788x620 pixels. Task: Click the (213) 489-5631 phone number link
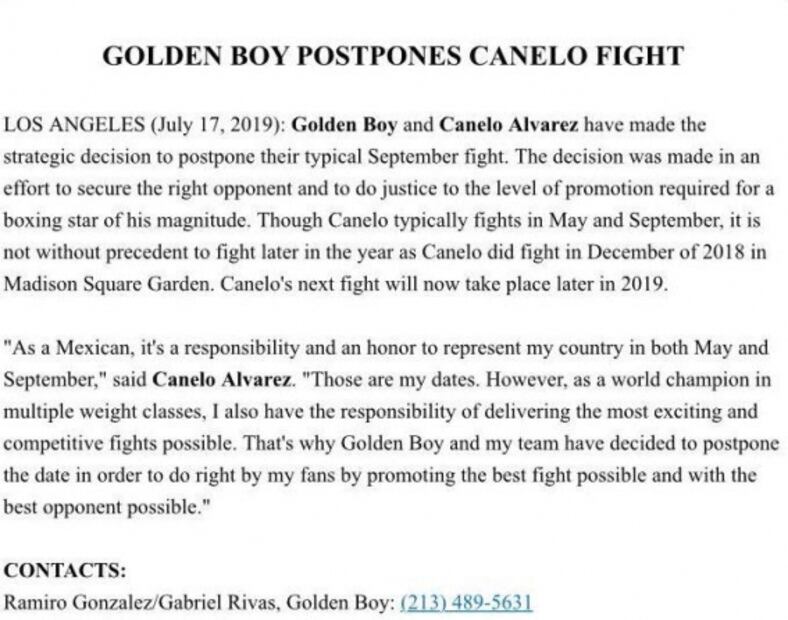[465, 603]
